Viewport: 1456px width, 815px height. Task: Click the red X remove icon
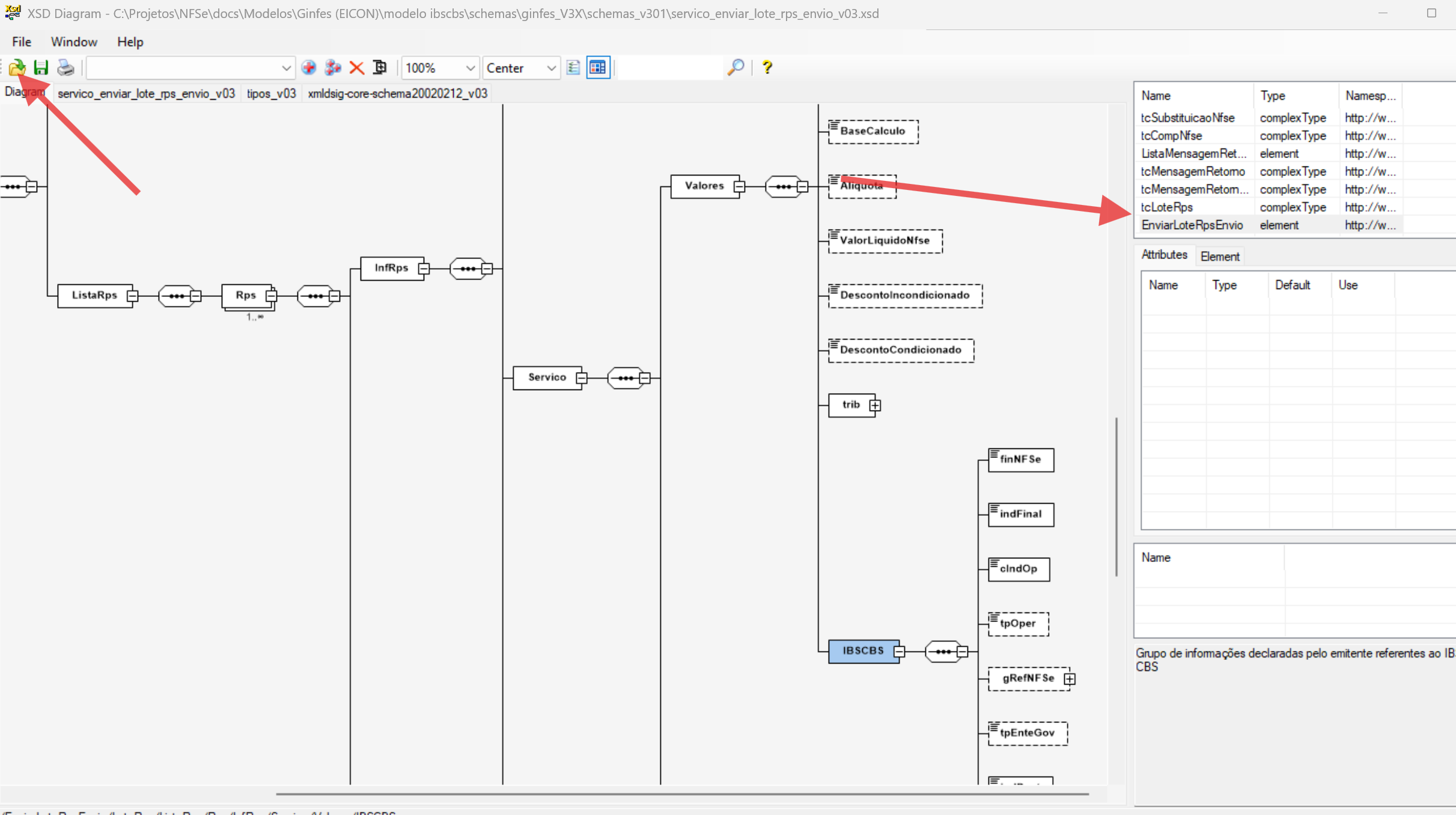pos(357,67)
